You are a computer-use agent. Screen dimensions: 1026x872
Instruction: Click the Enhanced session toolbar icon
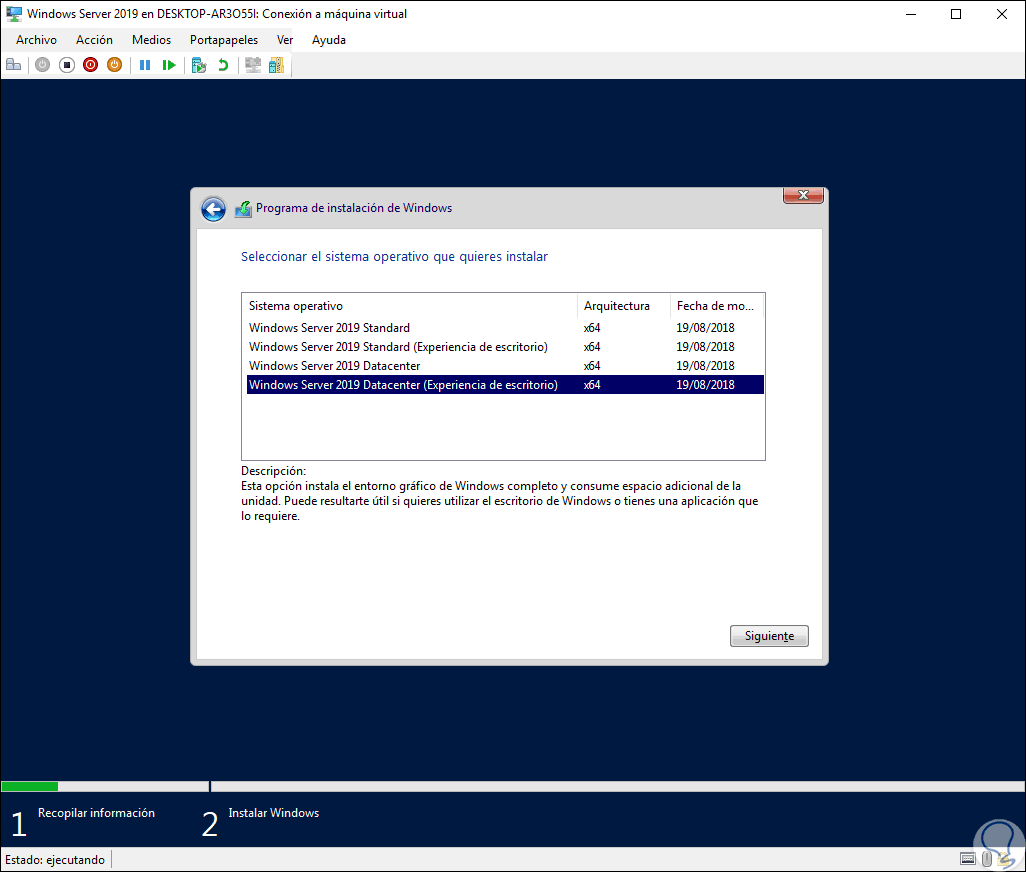(253, 65)
